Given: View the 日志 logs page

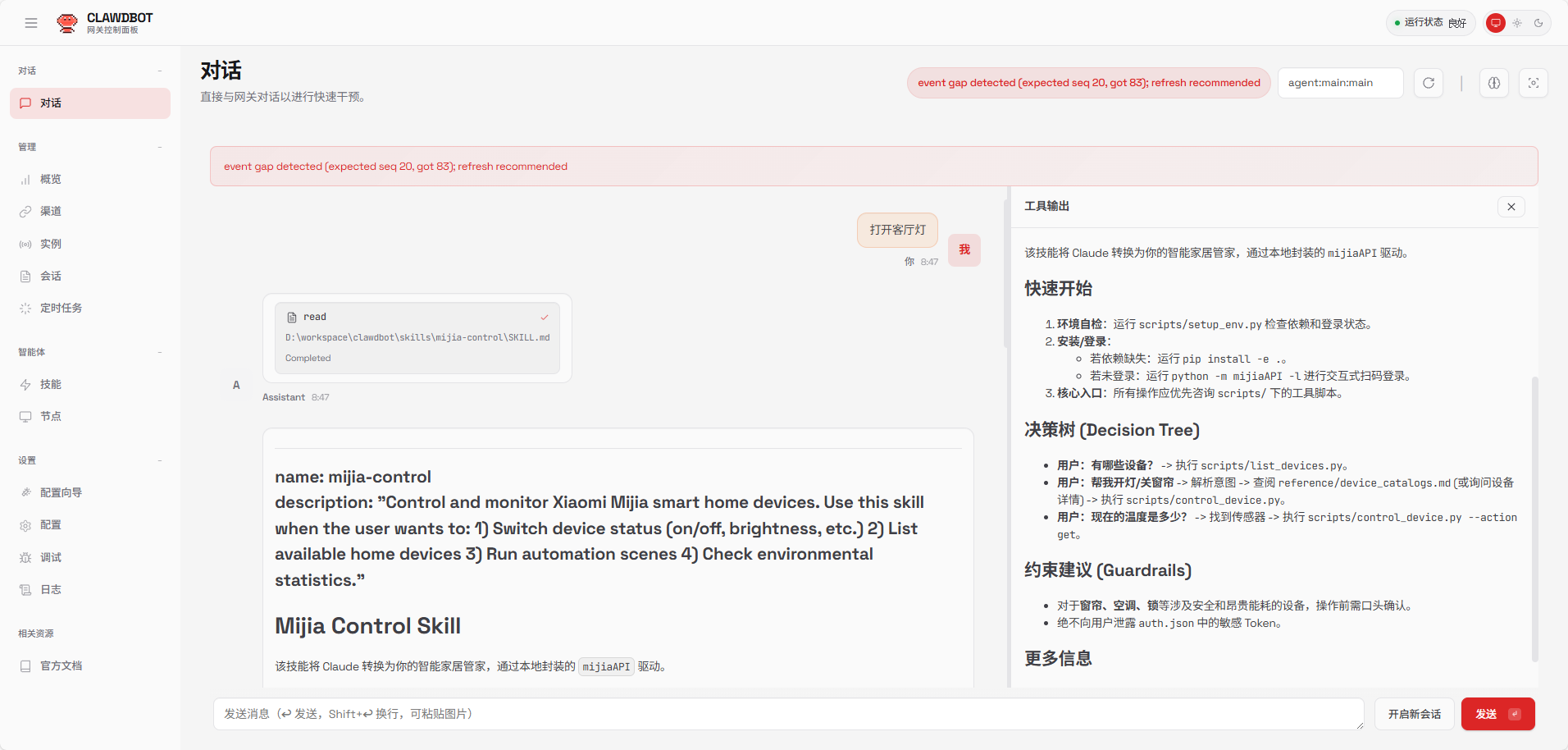Looking at the screenshot, I should coord(49,589).
